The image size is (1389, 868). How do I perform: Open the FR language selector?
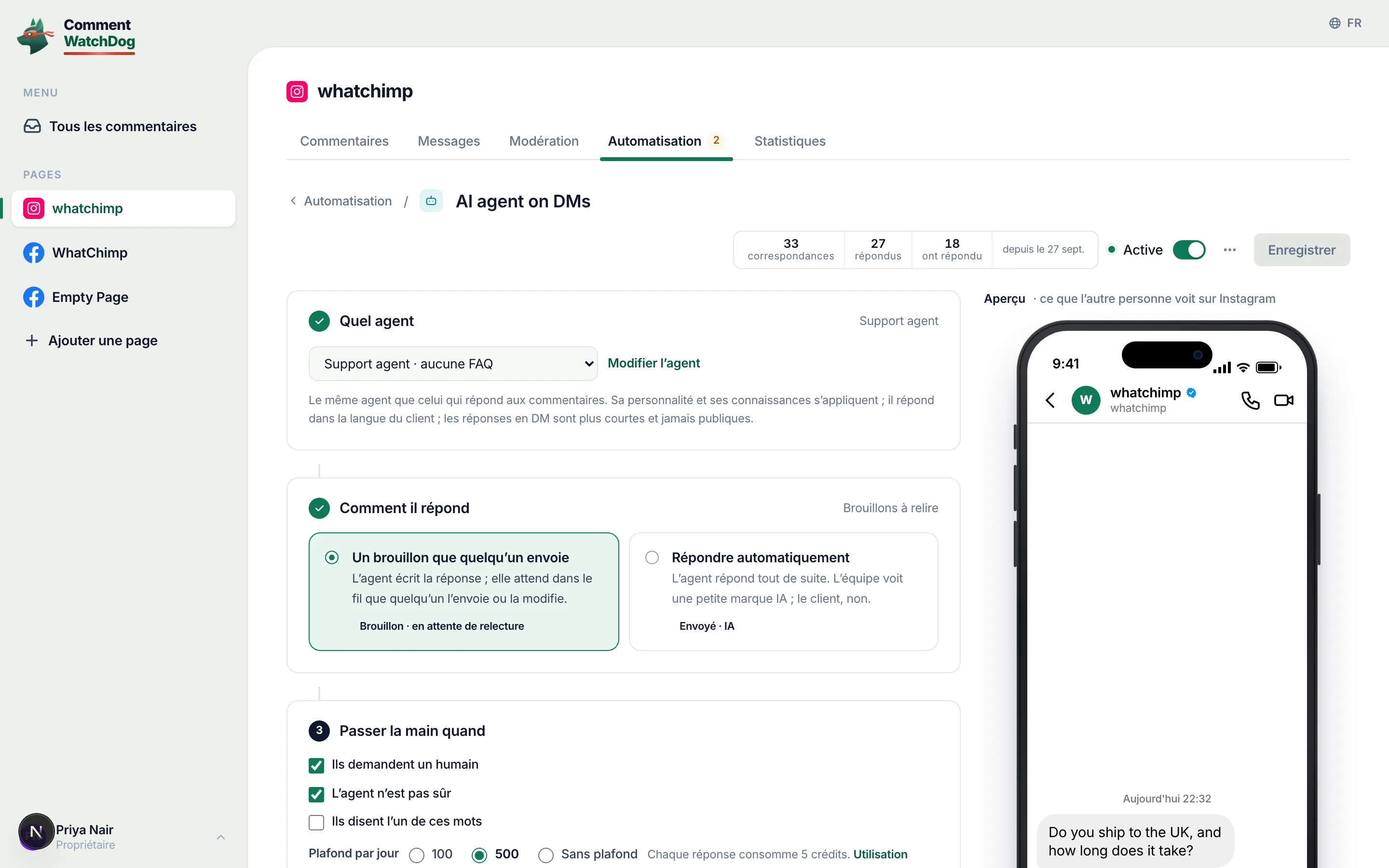point(1346,23)
